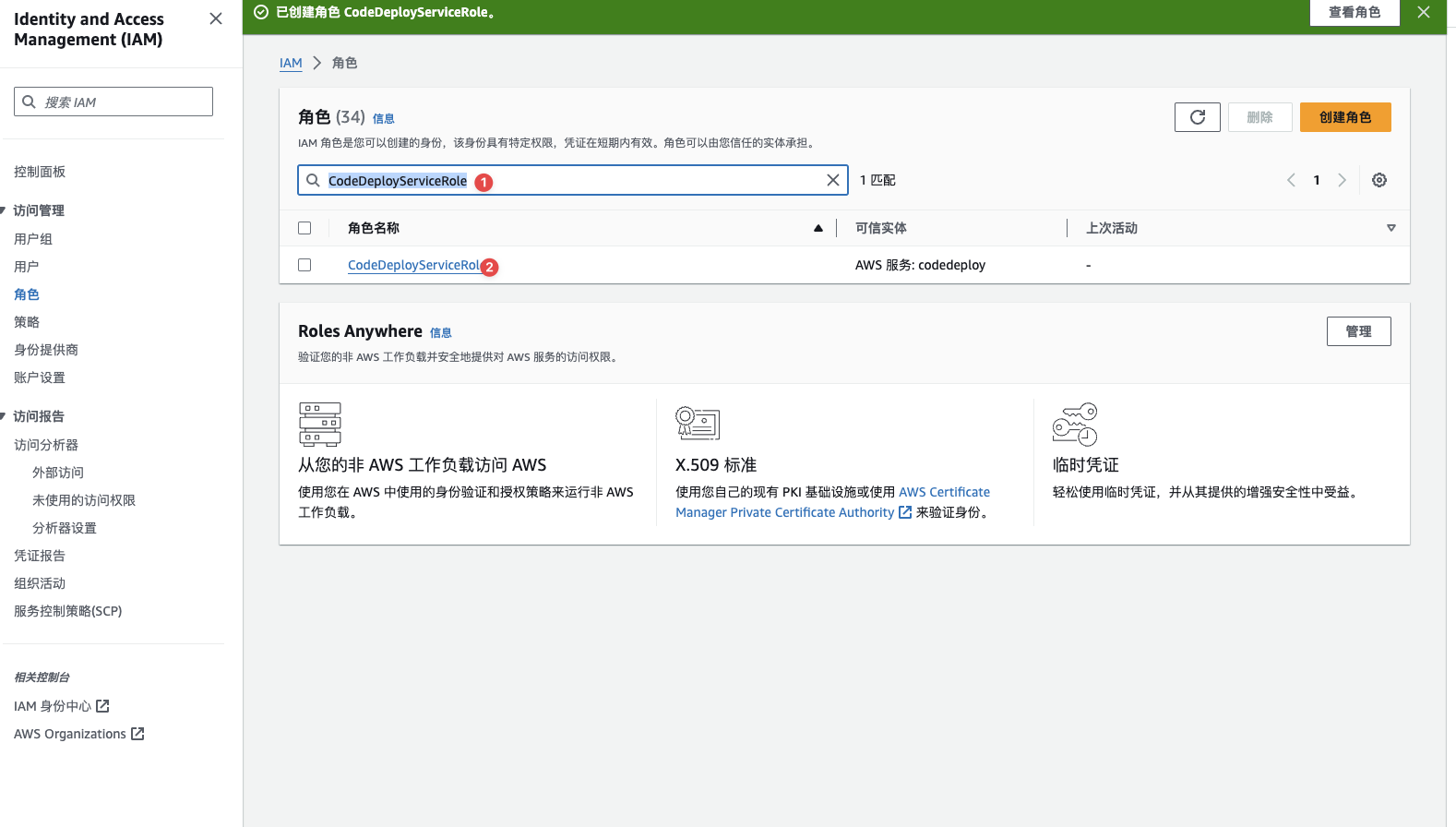Go to previous page of roles
Image resolution: width=1456 pixels, height=827 pixels.
(1291, 180)
